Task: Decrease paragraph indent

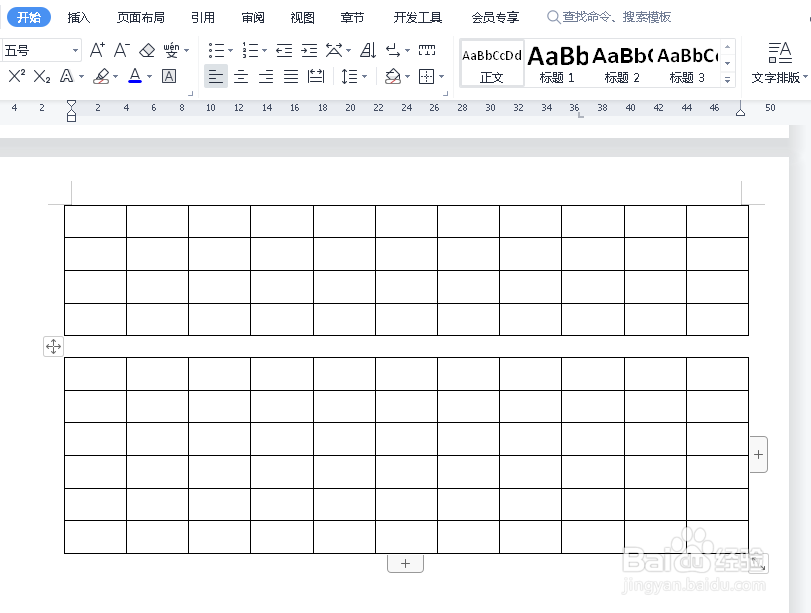Action: (x=284, y=50)
